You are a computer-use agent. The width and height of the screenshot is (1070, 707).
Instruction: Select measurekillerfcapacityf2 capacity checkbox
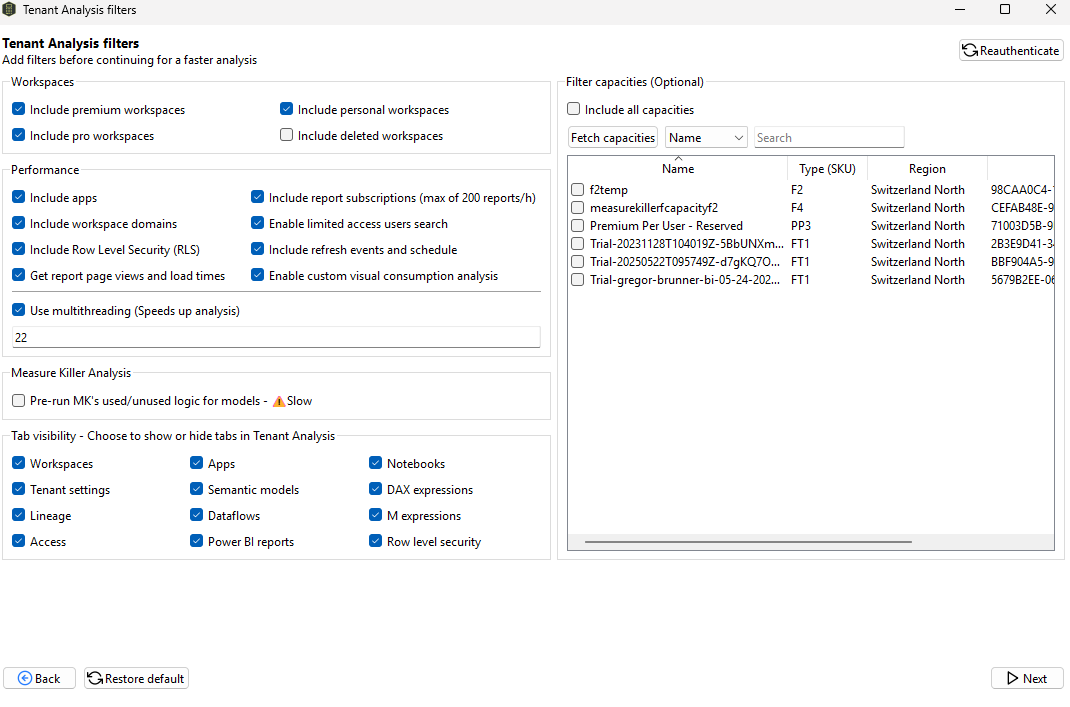[x=577, y=207]
